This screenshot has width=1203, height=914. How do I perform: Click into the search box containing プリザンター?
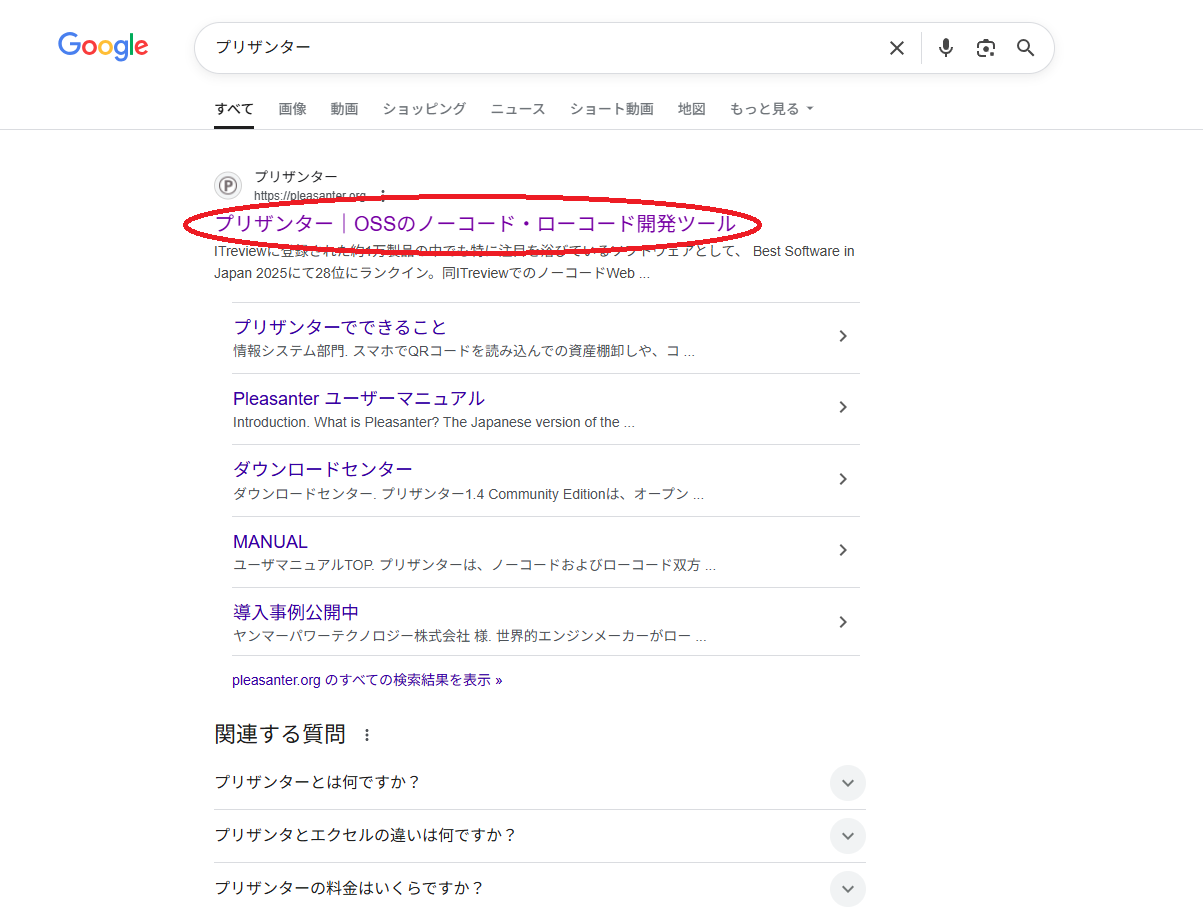point(540,48)
